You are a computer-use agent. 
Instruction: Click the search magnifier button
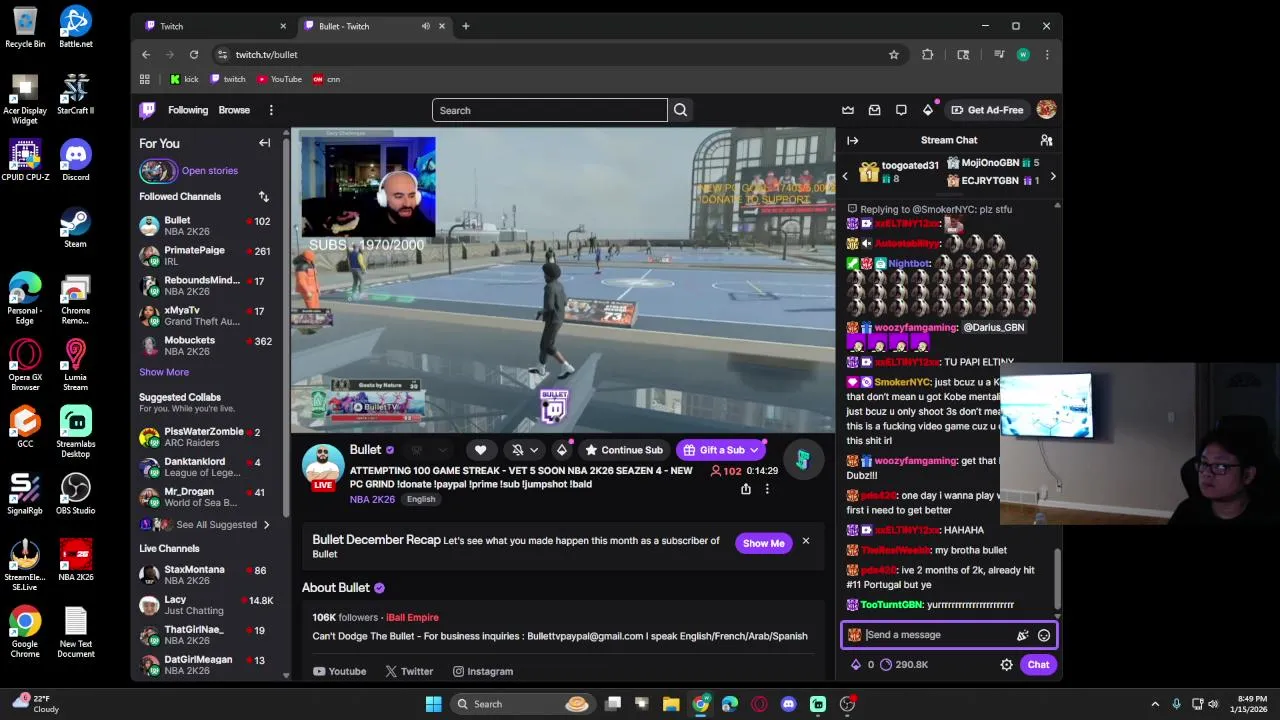point(680,110)
